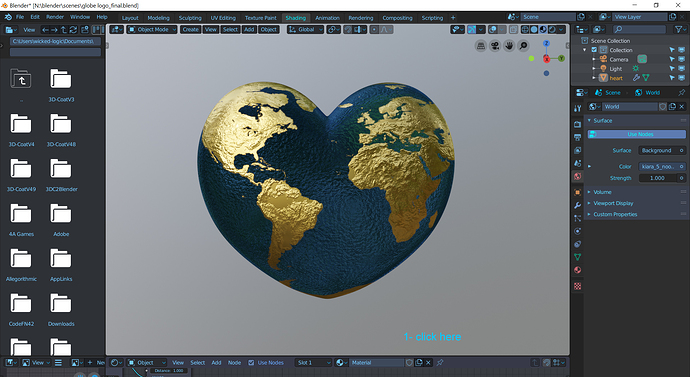Screen dimensions: 690x377
Task: Toggle selectability of the heart object
Action: (x=672, y=78)
